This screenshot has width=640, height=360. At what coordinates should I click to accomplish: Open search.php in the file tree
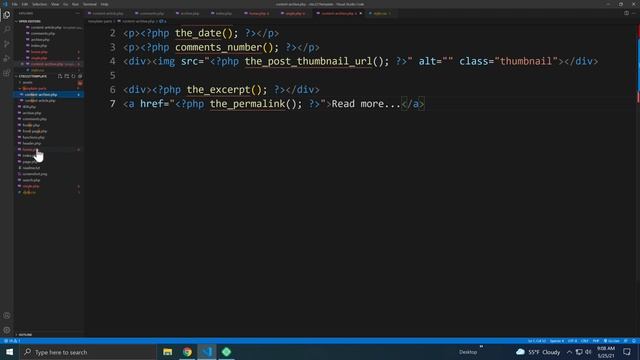[x=31, y=180]
